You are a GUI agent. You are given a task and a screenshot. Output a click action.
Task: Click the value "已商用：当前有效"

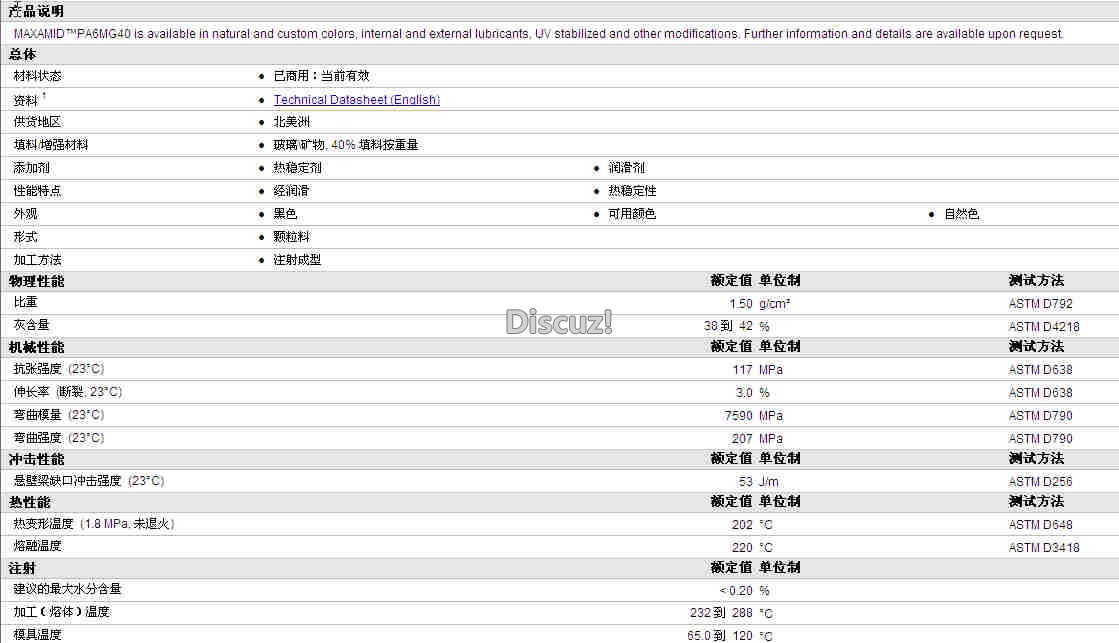coord(321,76)
